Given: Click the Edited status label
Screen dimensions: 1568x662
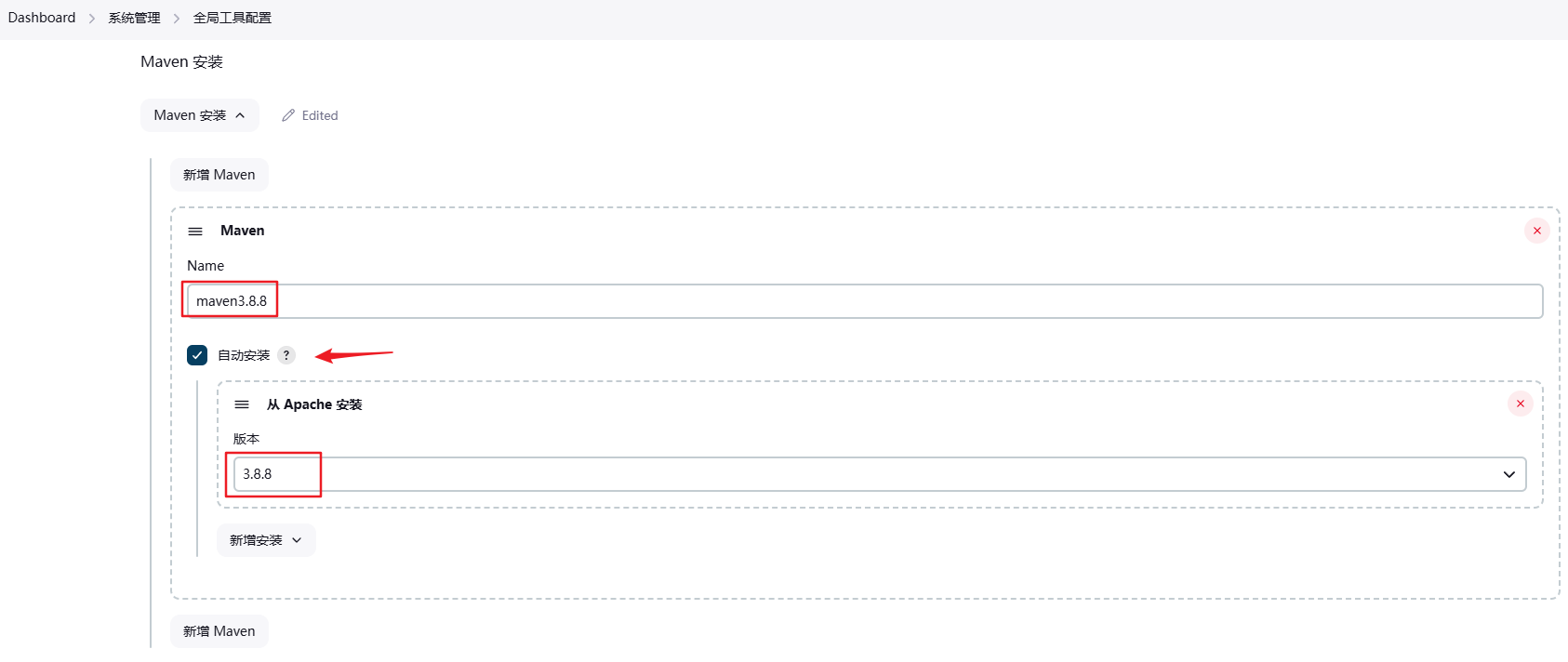Looking at the screenshot, I should click(320, 115).
